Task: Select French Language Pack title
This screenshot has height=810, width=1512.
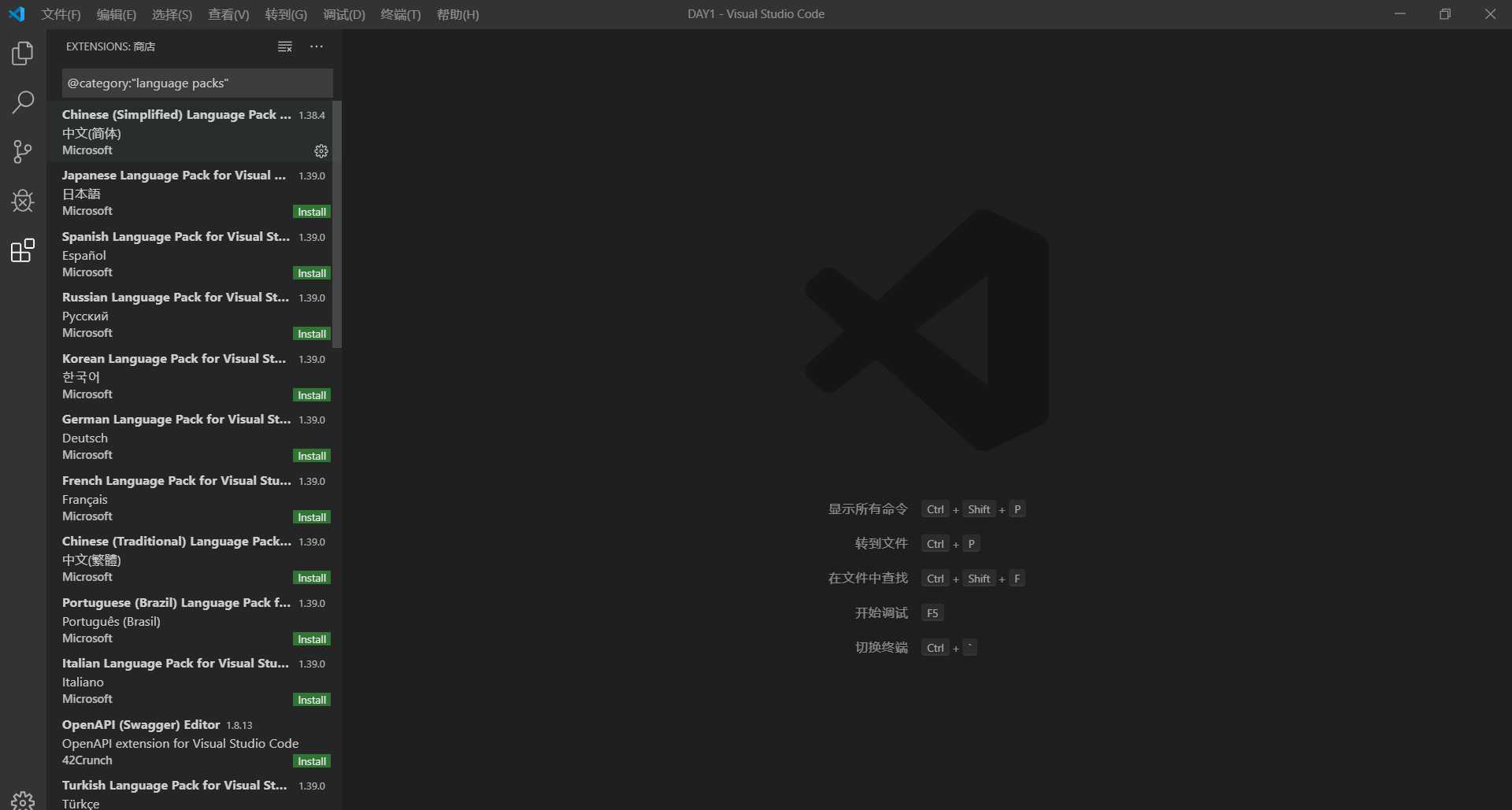Action: [x=176, y=480]
